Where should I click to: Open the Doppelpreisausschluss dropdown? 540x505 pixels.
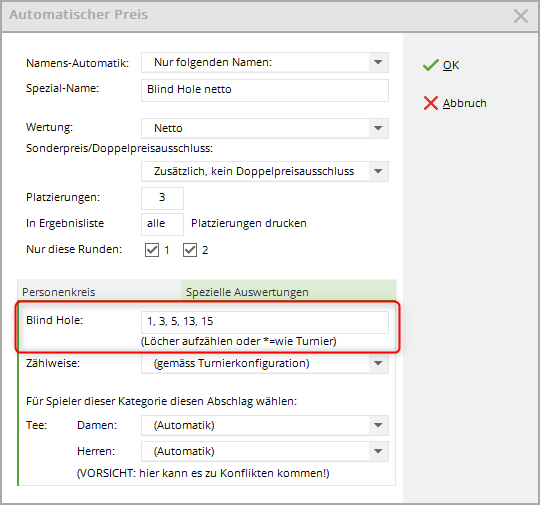[x=378, y=171]
